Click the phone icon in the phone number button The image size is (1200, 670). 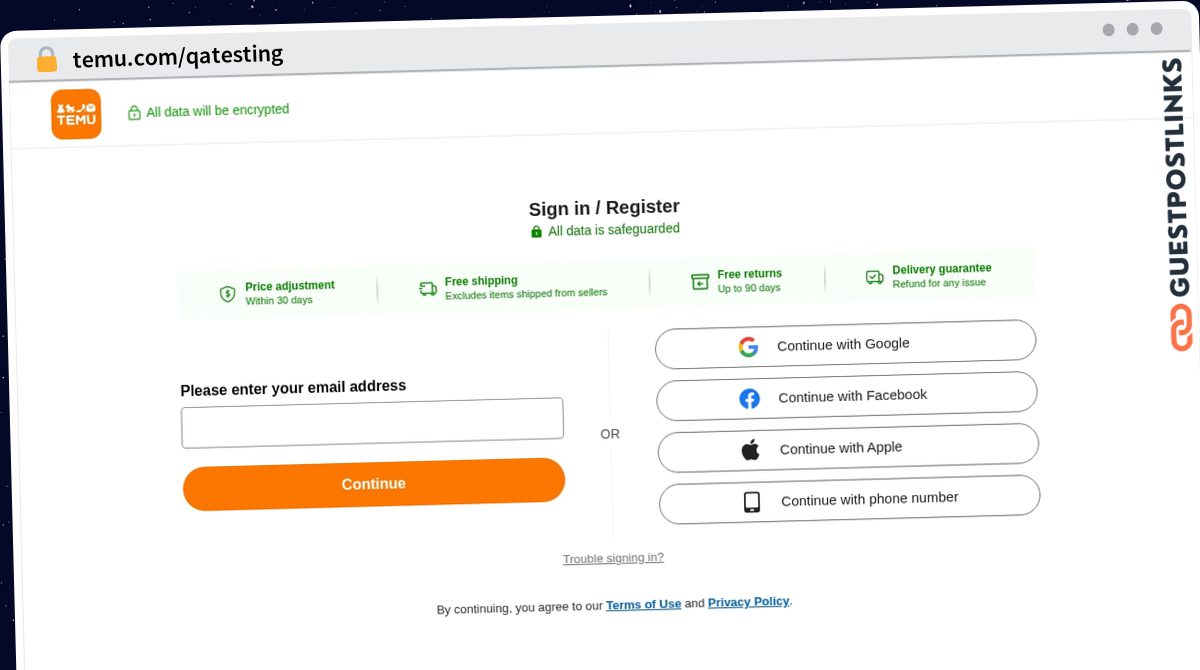pyautogui.click(x=752, y=502)
